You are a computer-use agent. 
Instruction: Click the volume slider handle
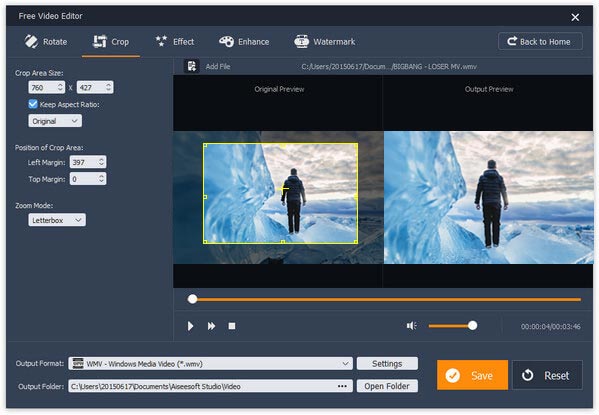[473, 325]
